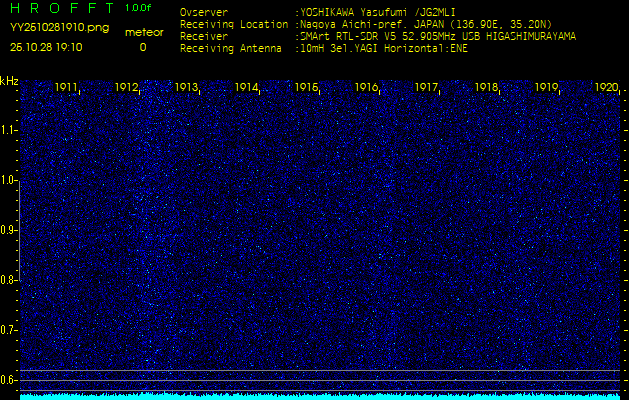
Task: Select the 1911 time marker
Action: (x=67, y=88)
